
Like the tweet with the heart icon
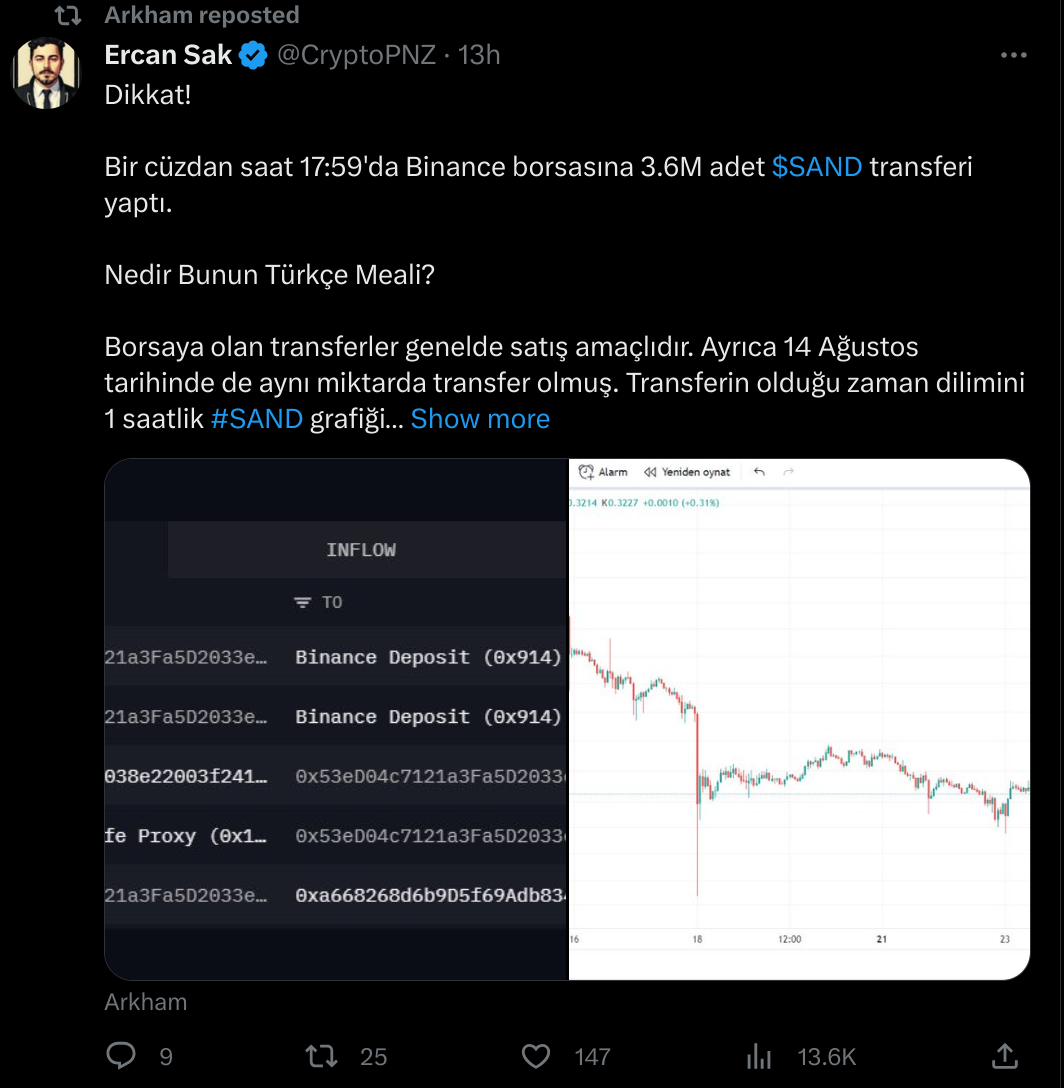point(536,1056)
